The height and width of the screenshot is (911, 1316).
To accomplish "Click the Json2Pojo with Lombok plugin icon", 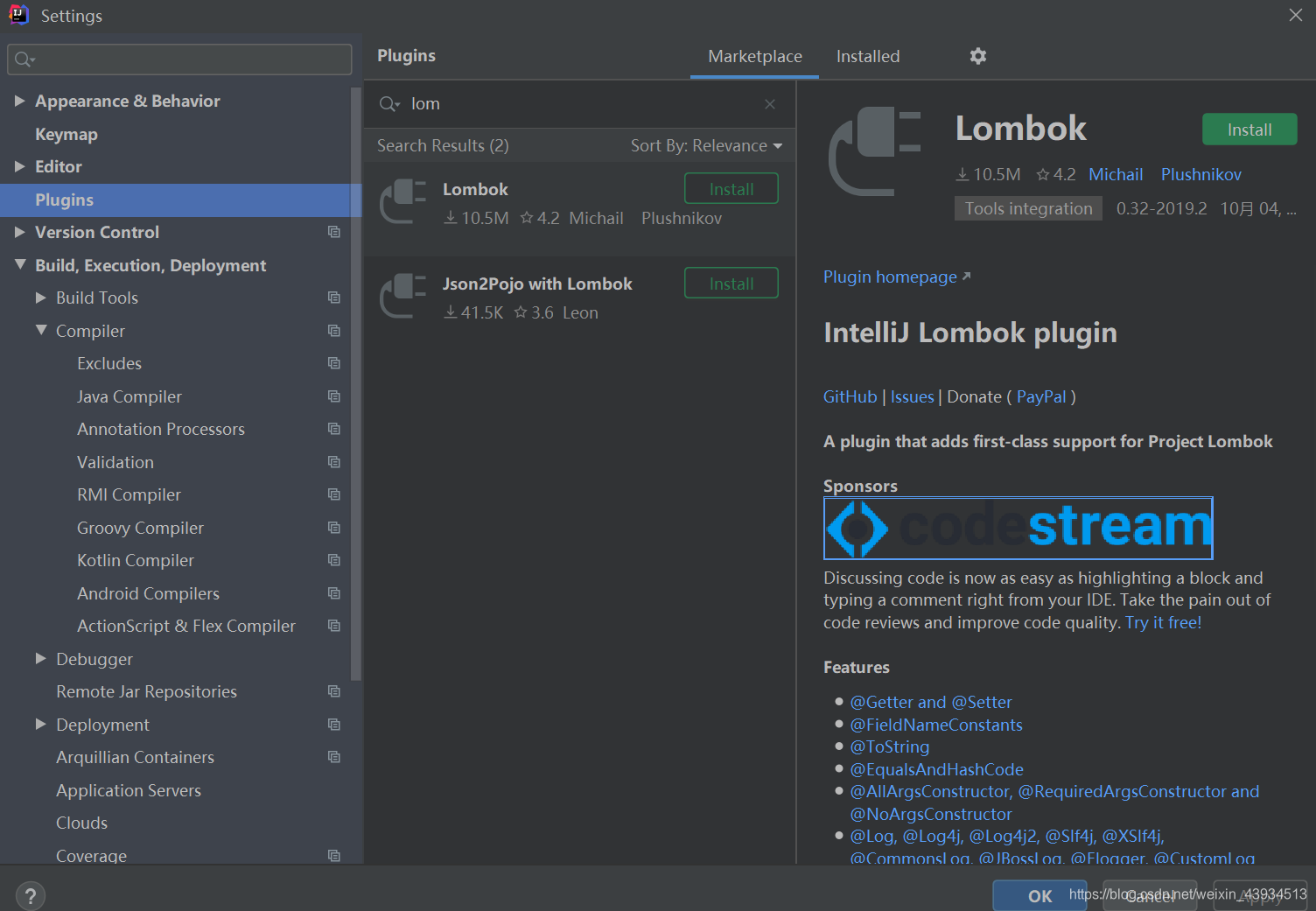I will (402, 296).
